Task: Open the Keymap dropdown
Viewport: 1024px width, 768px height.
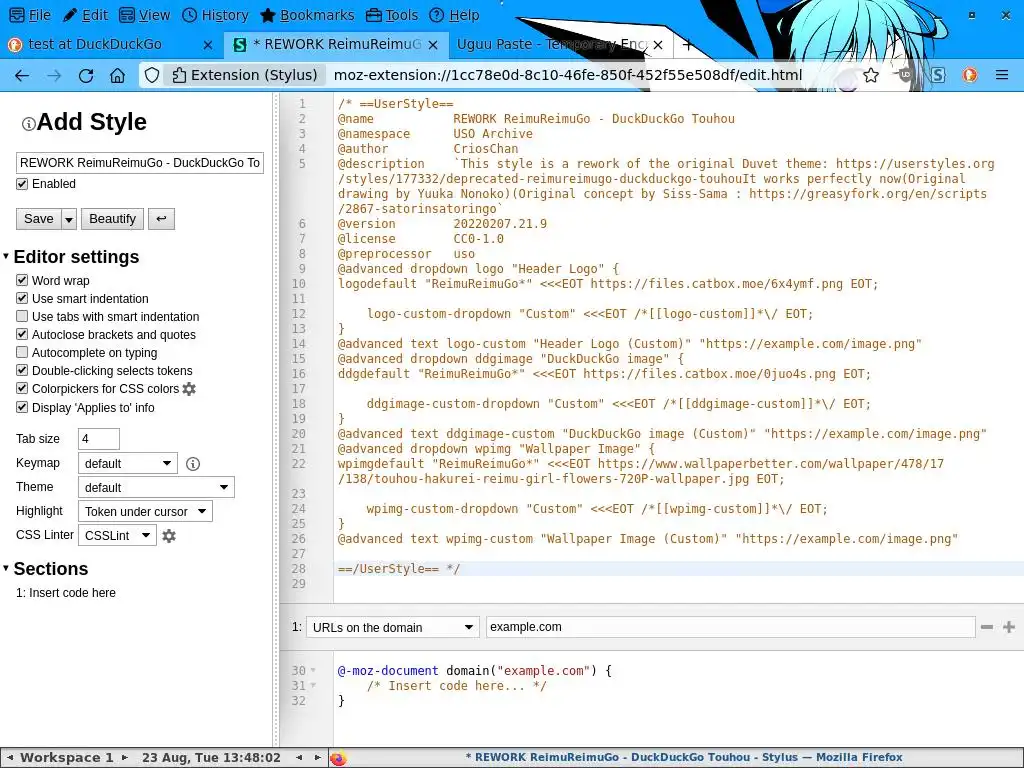Action: [127, 464]
